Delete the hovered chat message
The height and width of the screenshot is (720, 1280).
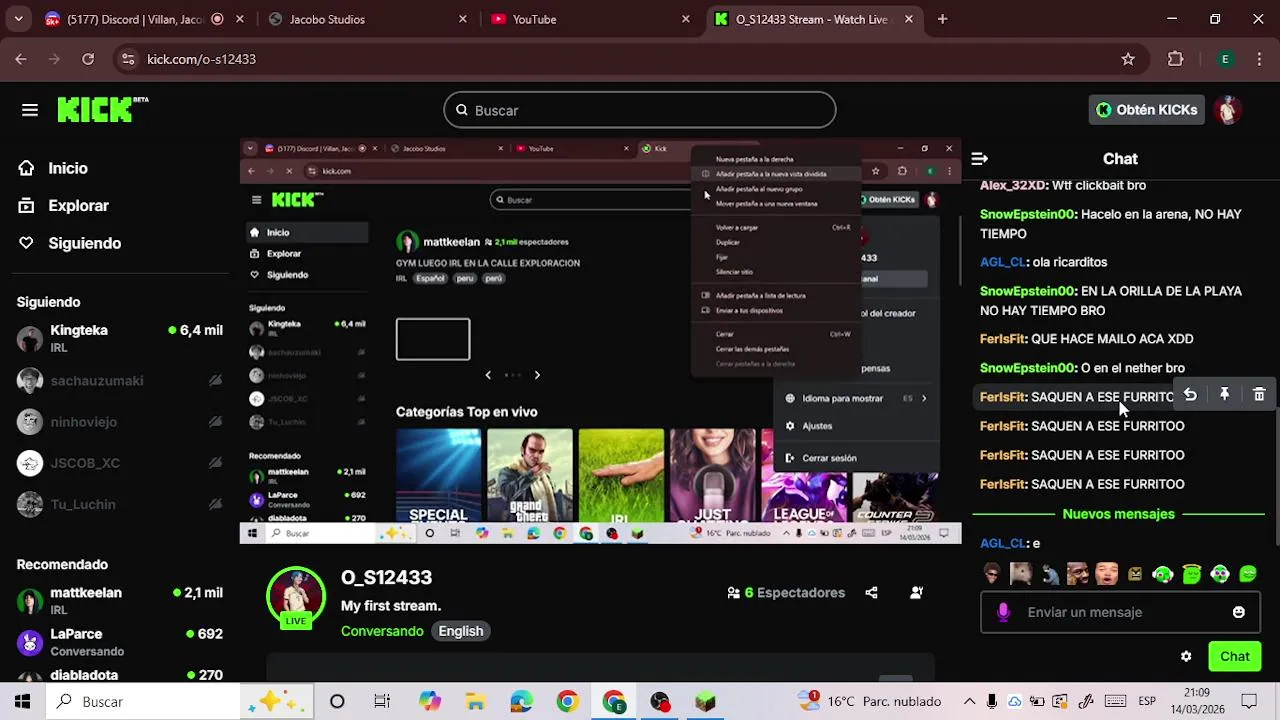click(1259, 395)
